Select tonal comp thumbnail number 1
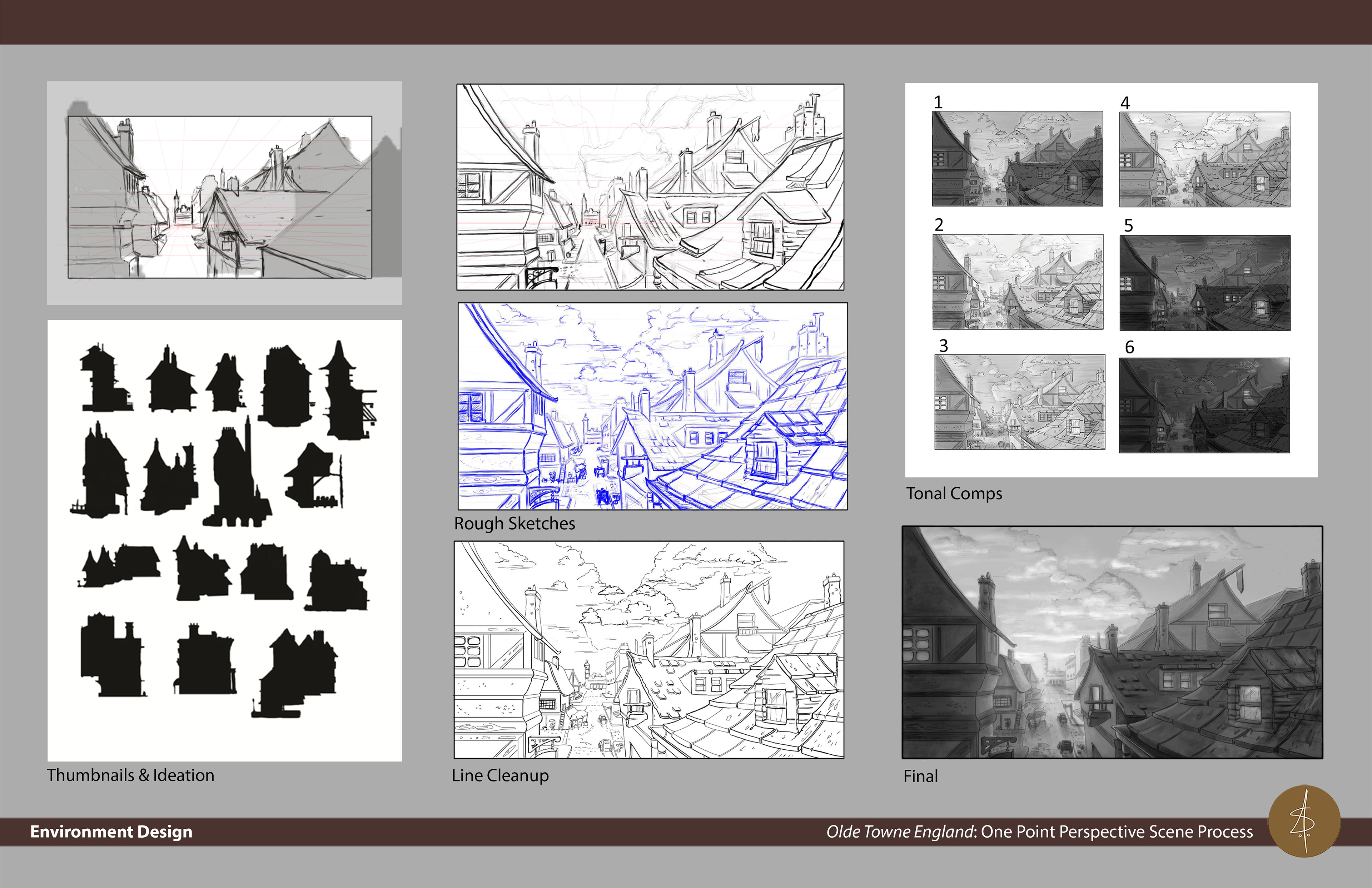1372x888 pixels. tap(1018, 159)
